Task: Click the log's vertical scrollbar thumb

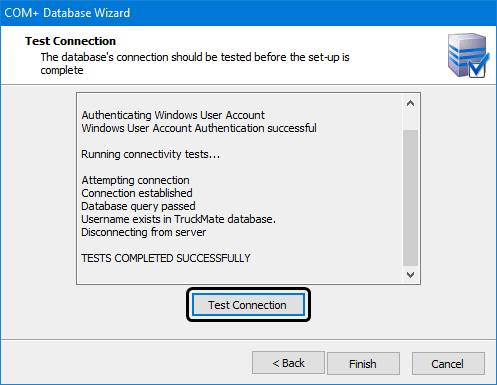Action: [410, 198]
